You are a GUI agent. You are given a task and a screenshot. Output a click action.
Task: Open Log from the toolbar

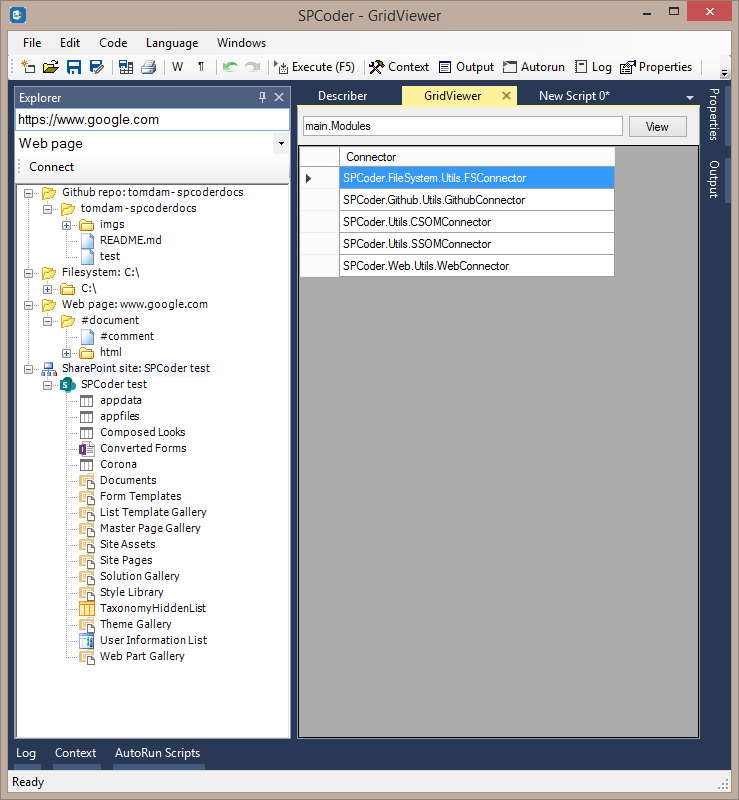pos(593,67)
